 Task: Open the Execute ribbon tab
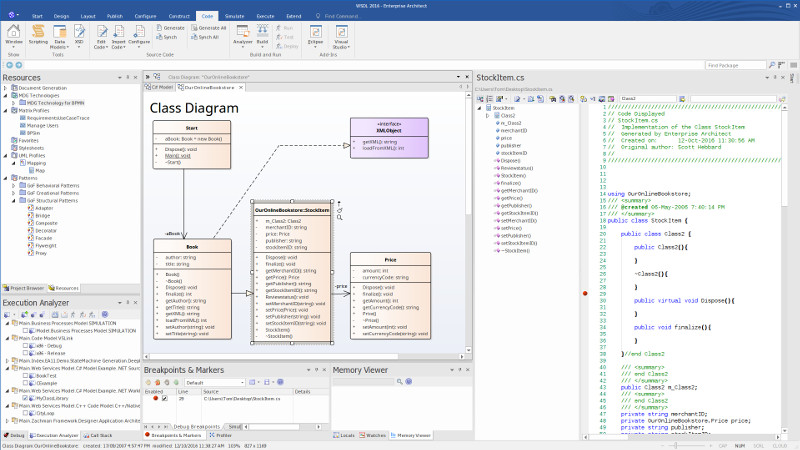pyautogui.click(x=265, y=16)
